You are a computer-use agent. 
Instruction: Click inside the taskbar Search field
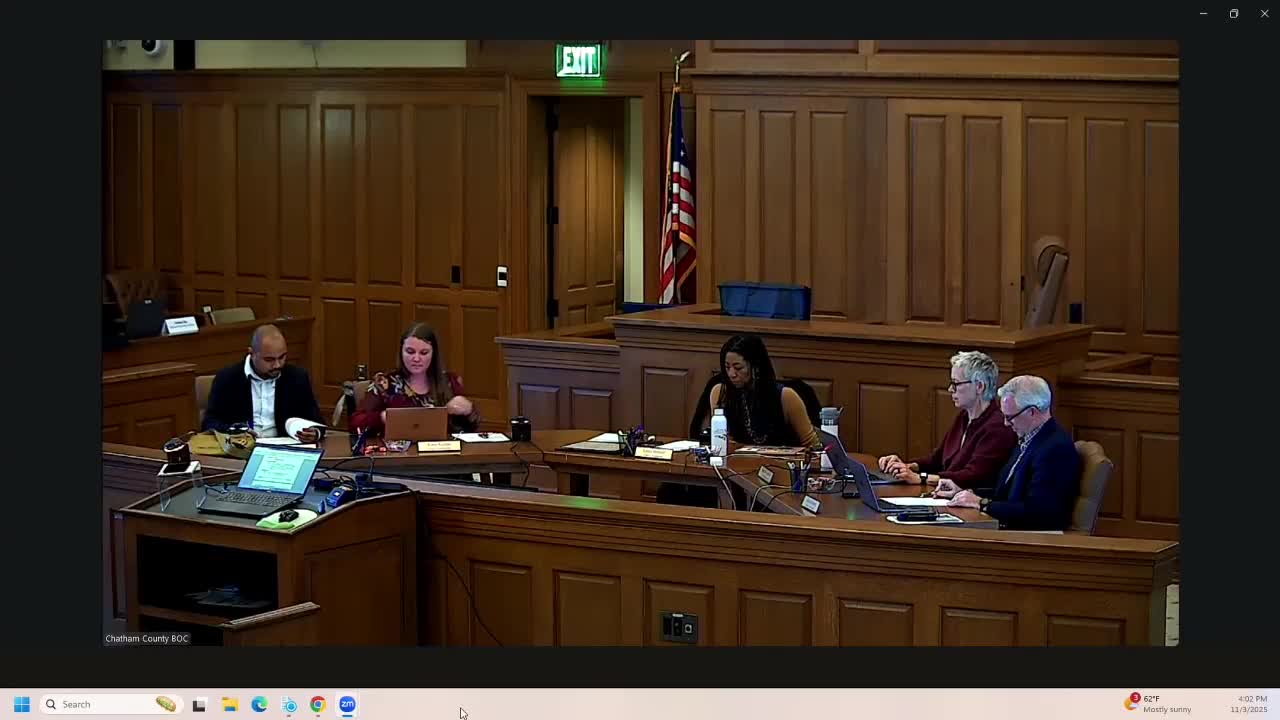(x=100, y=704)
